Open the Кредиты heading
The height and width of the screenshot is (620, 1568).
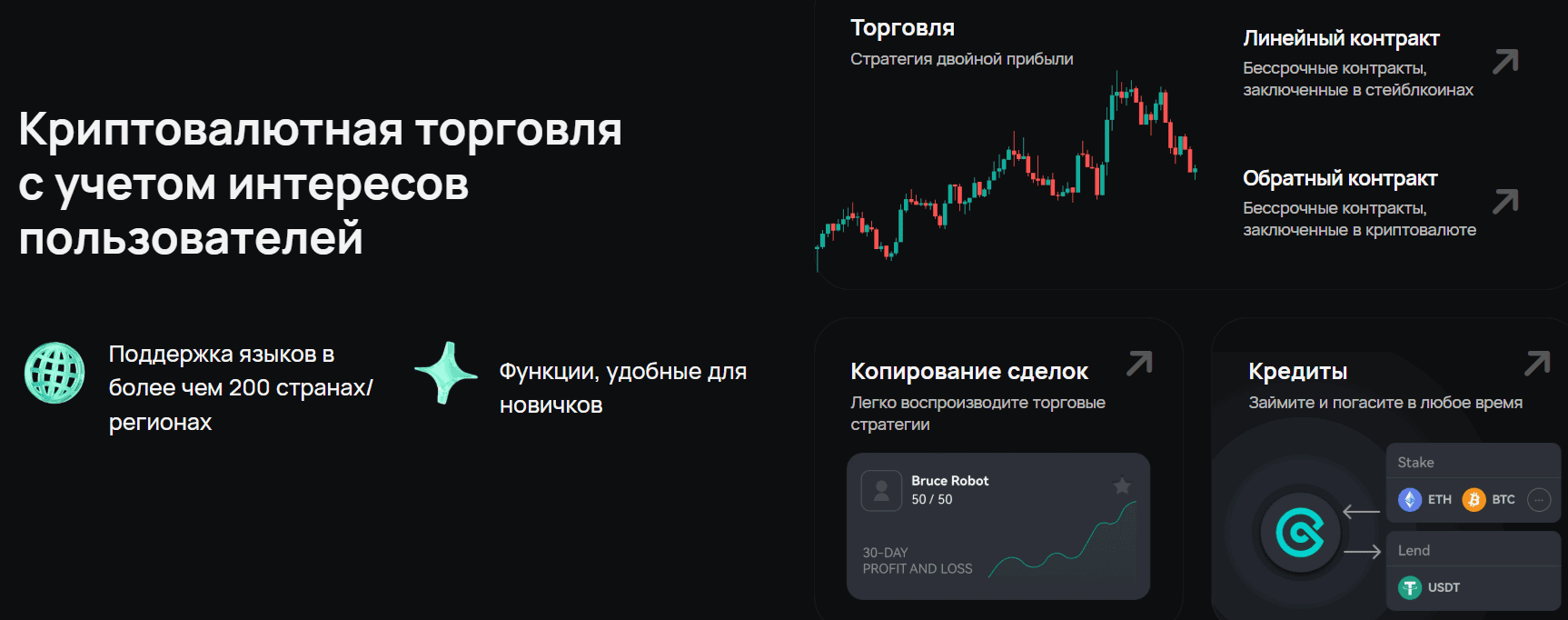coord(1297,372)
